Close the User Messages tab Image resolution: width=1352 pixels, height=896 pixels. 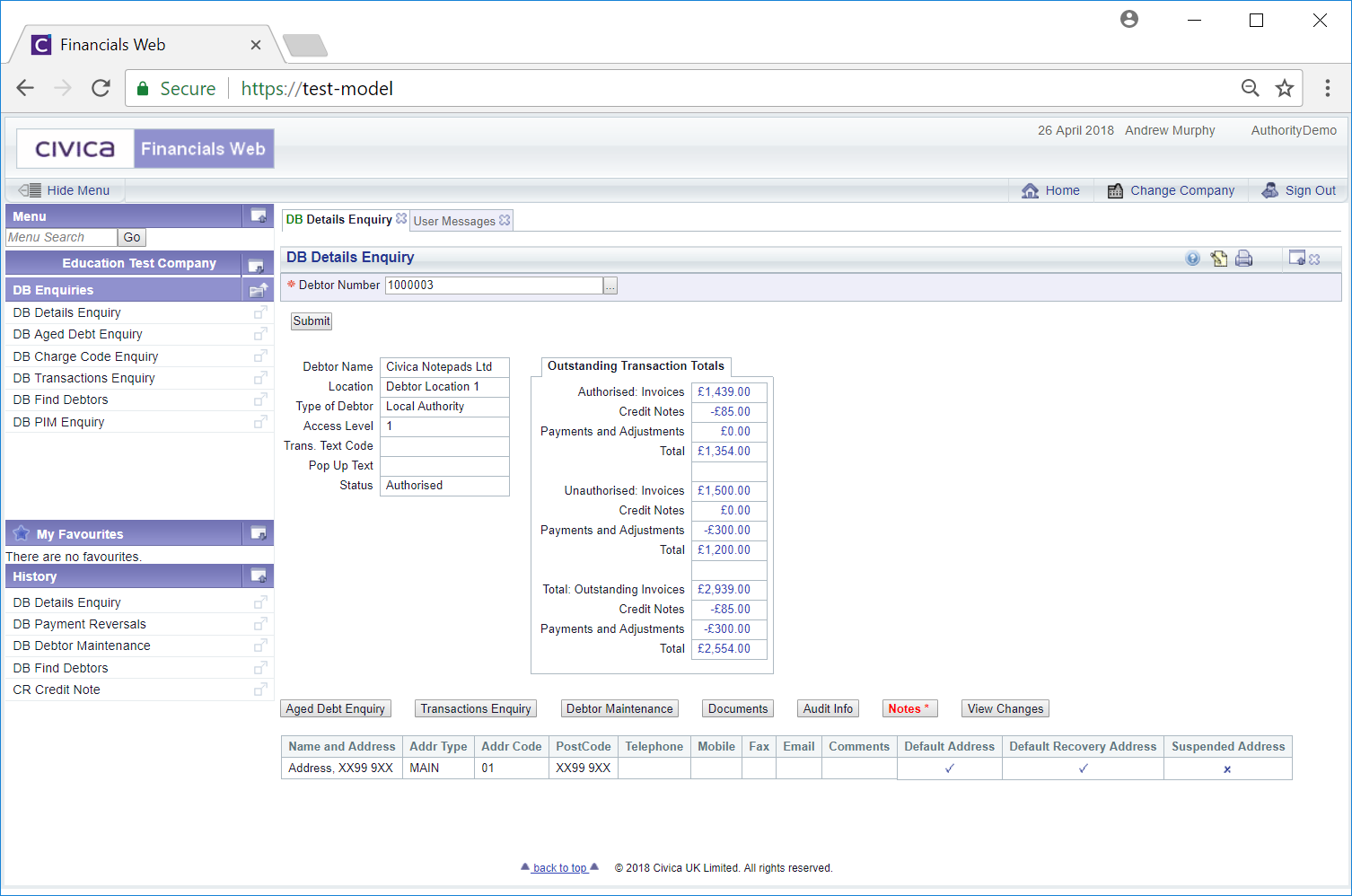click(505, 220)
